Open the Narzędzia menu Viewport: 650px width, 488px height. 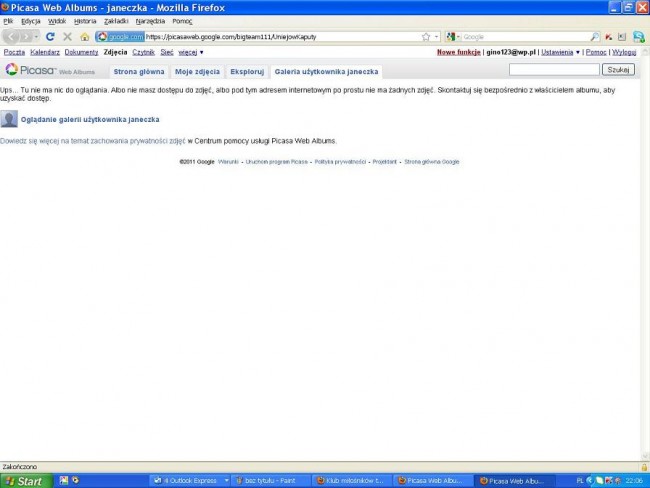[150, 21]
